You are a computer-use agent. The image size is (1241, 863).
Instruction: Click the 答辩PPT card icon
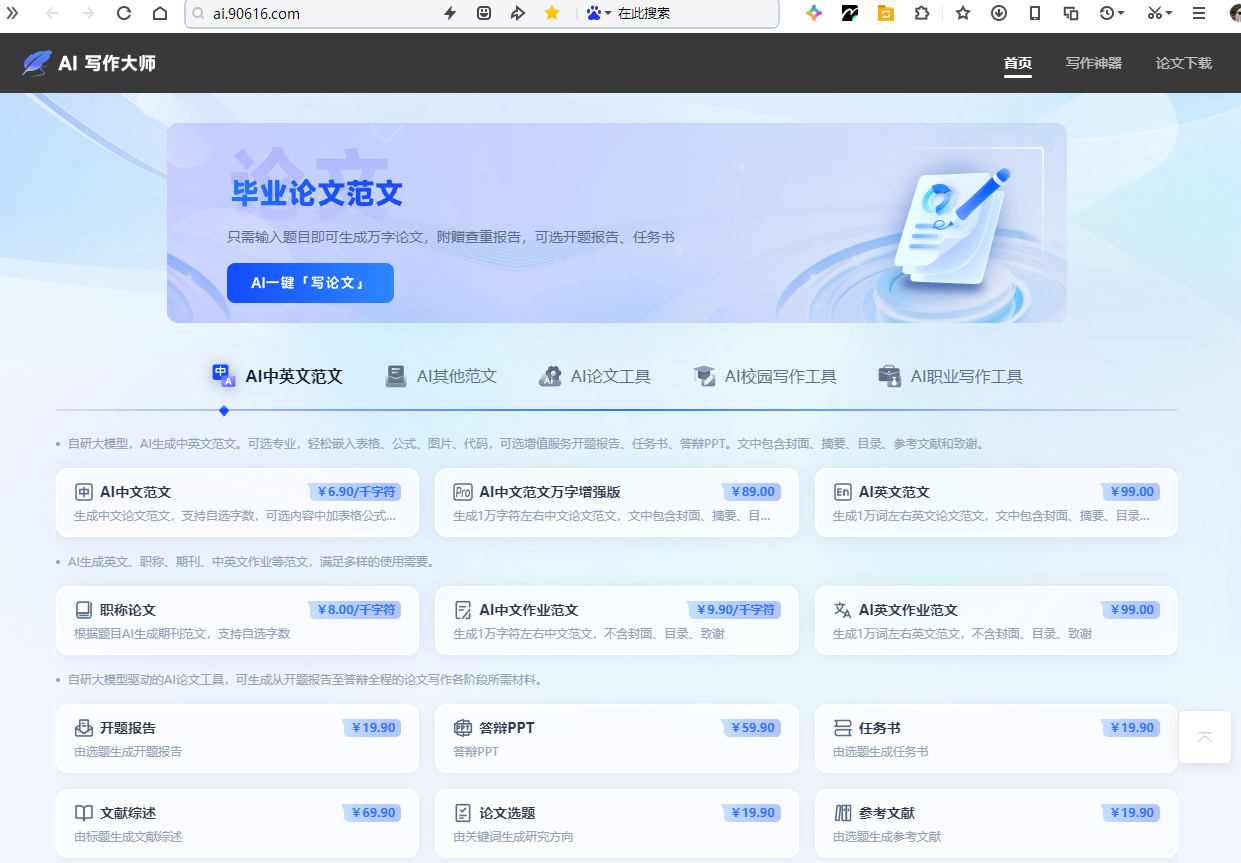(463, 728)
